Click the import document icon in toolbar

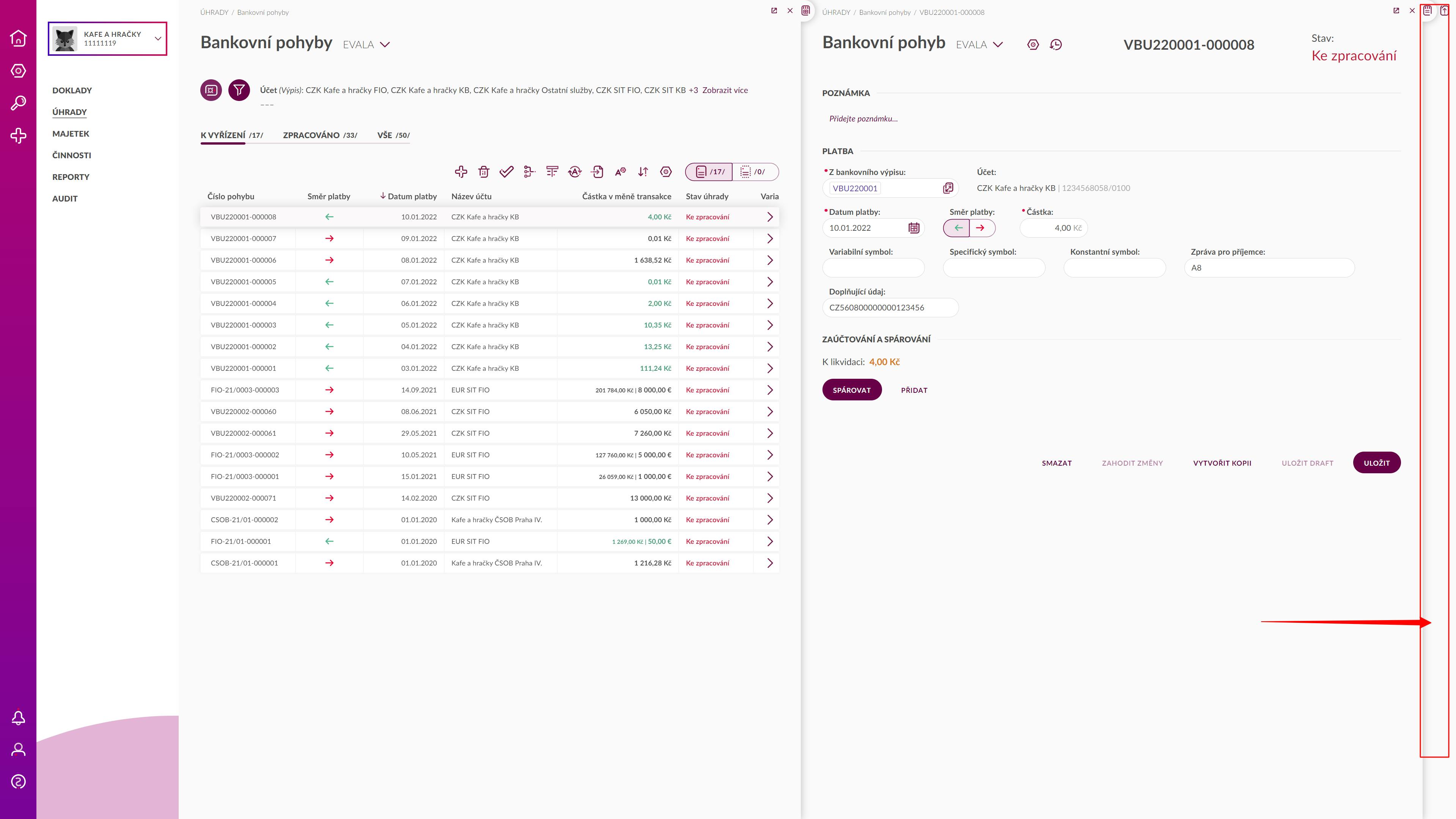597,172
